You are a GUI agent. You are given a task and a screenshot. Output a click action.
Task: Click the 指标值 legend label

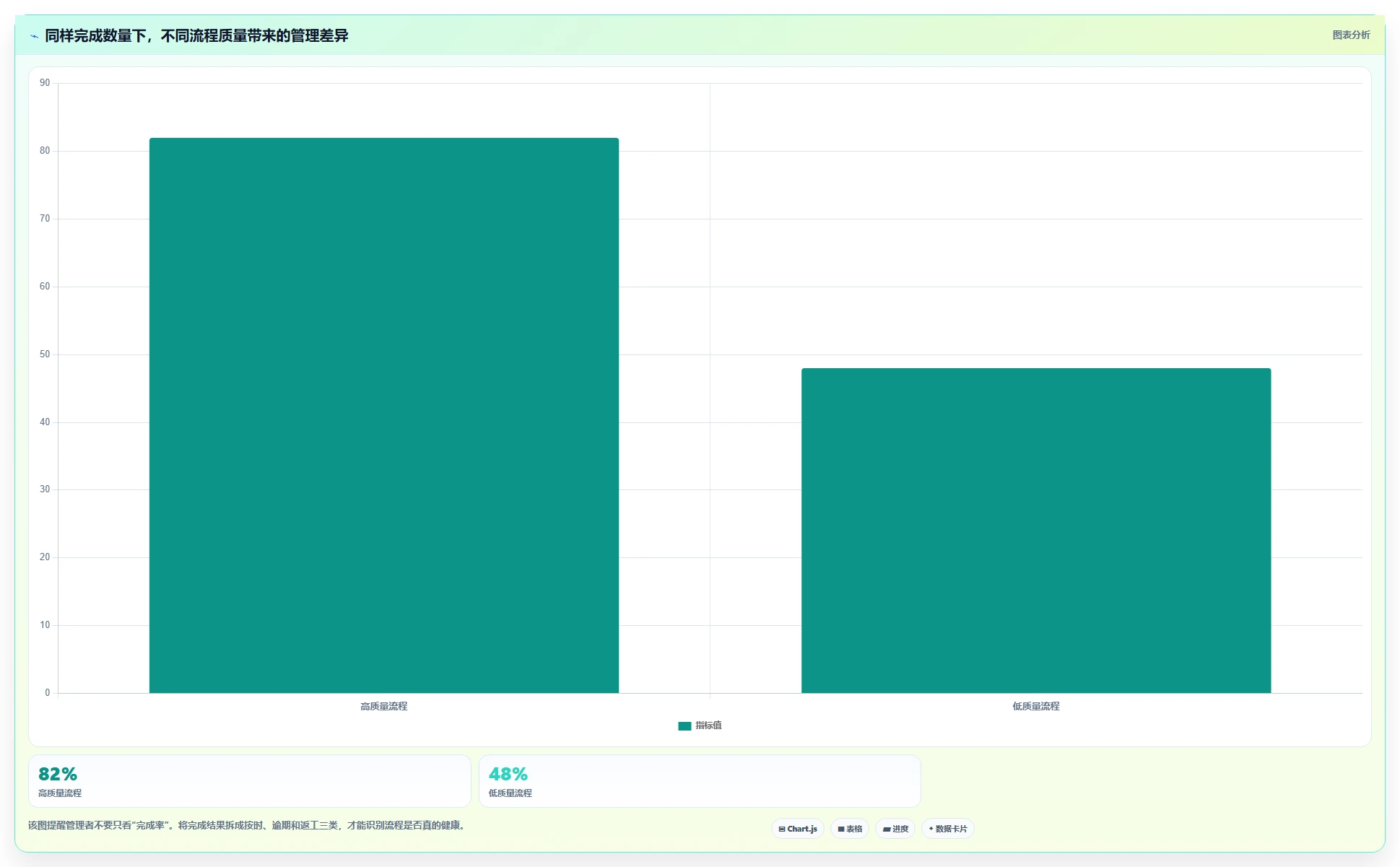pos(708,726)
